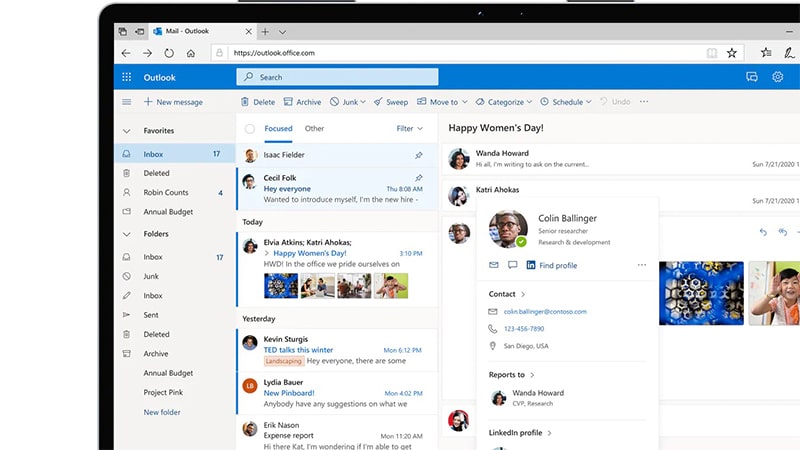This screenshot has width=800, height=450.
Task: Show more toolbar commands ellipsis
Action: coord(644,102)
